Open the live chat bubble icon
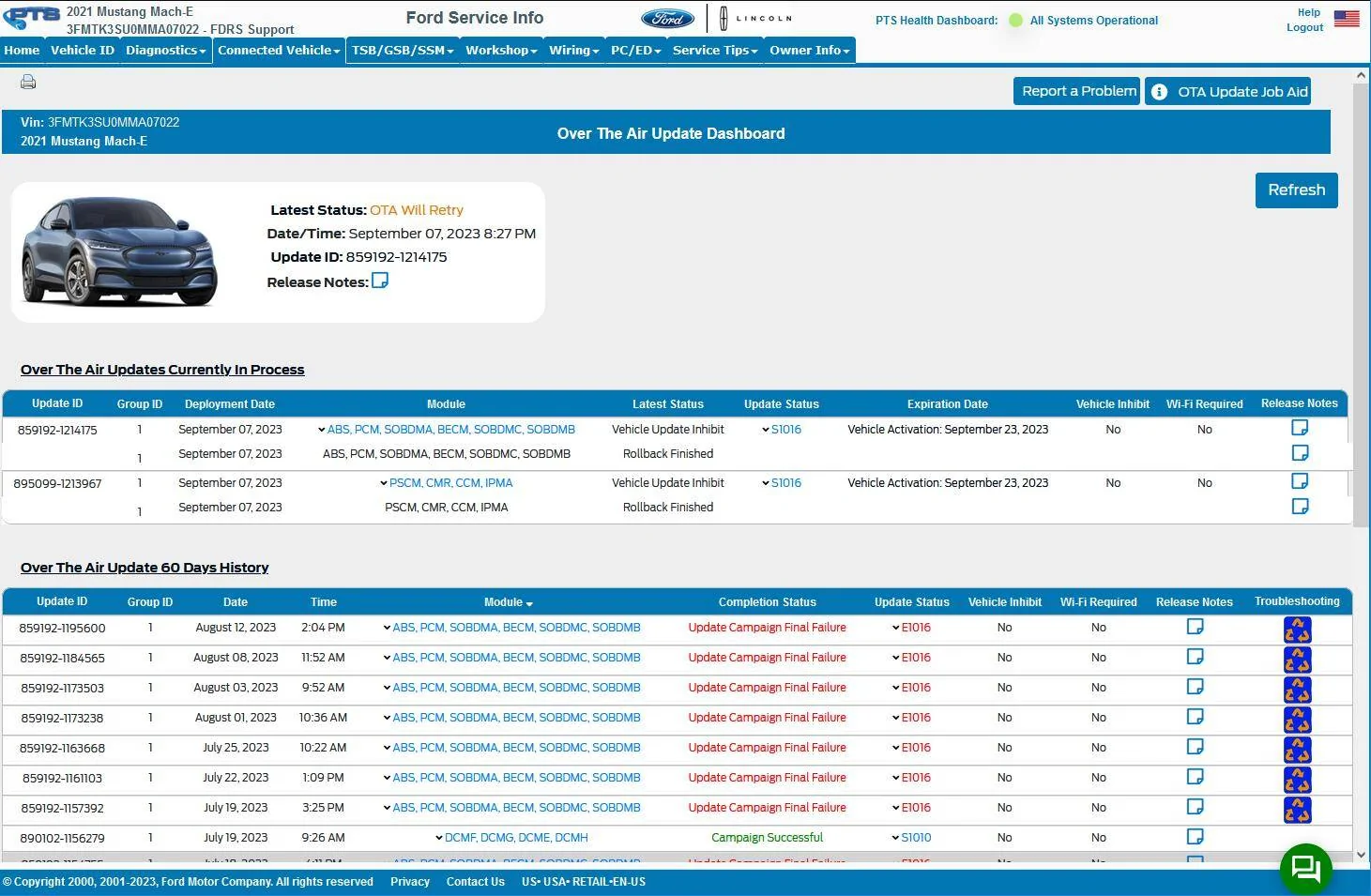Screen dimensions: 1371x896 pos(1306,868)
